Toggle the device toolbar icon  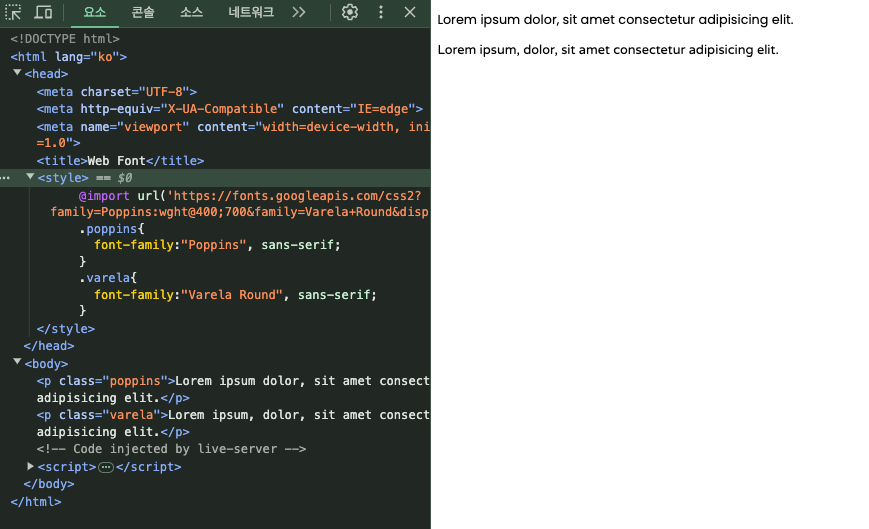[x=43, y=12]
